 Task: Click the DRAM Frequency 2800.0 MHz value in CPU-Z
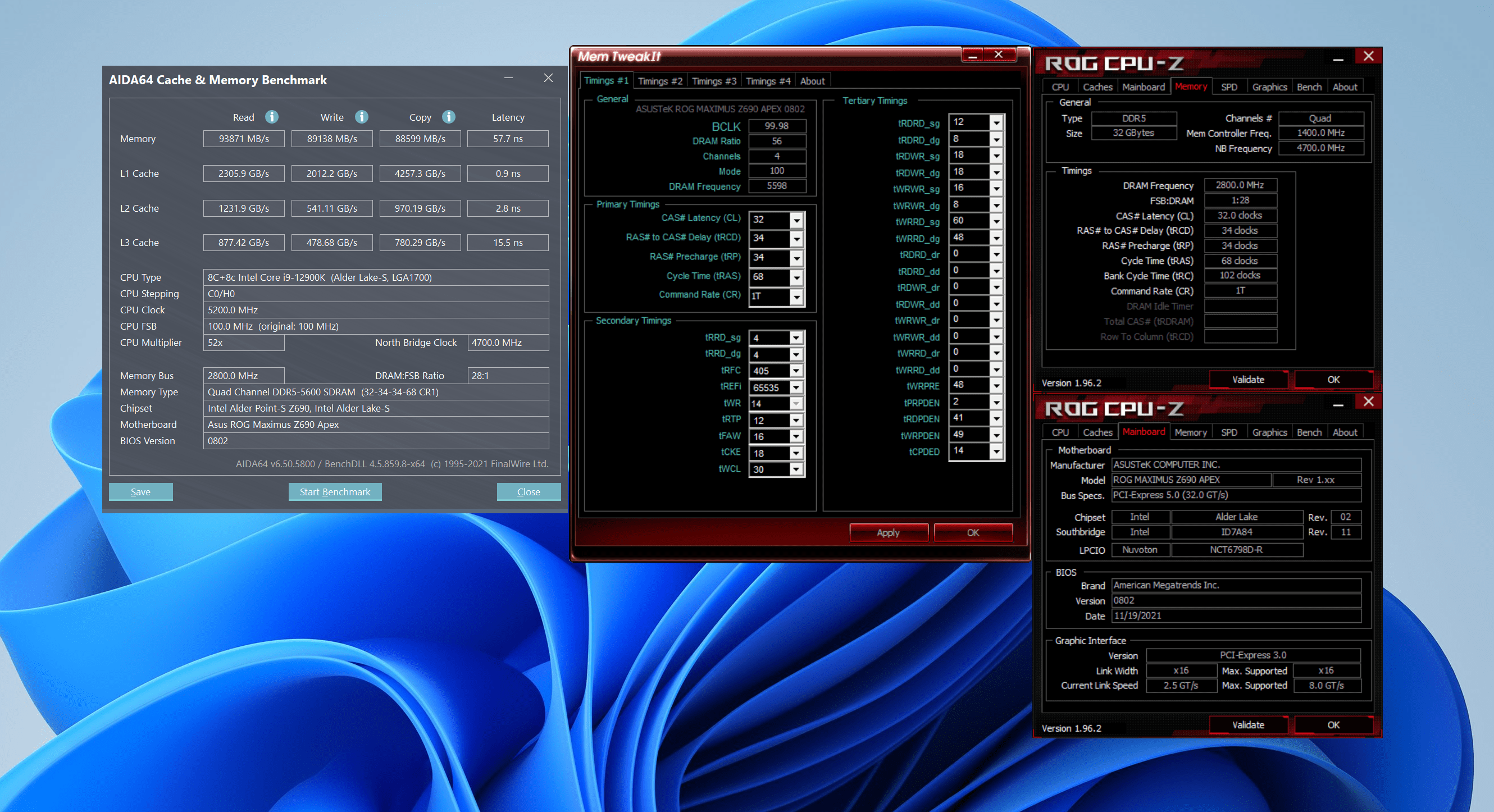[1240, 185]
